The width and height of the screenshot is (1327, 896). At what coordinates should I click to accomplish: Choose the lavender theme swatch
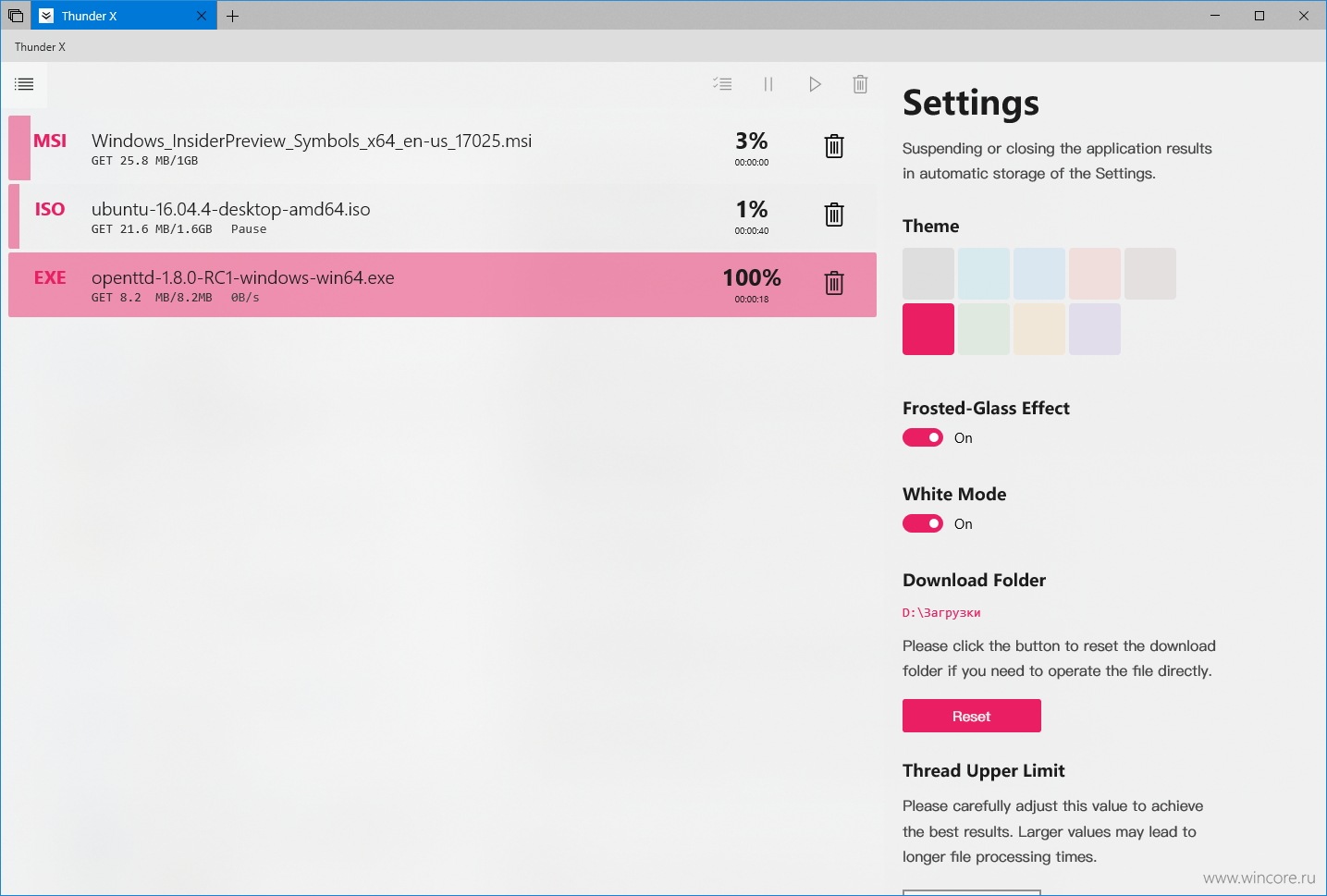click(x=1095, y=329)
